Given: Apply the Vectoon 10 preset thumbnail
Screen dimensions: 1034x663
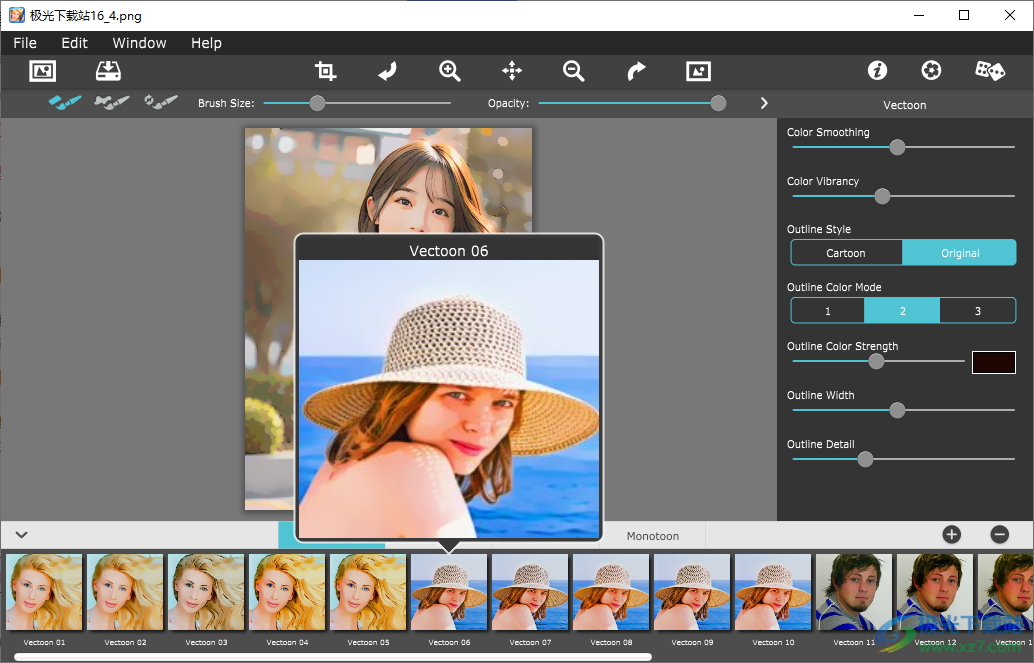Looking at the screenshot, I should coord(774,592).
